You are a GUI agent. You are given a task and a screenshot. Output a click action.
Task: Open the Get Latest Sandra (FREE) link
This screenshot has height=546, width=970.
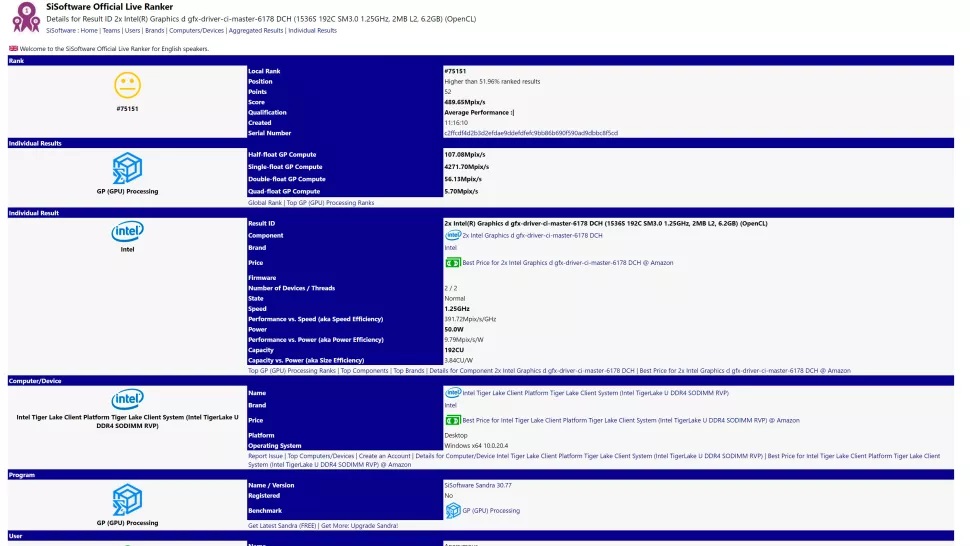[x=282, y=526]
